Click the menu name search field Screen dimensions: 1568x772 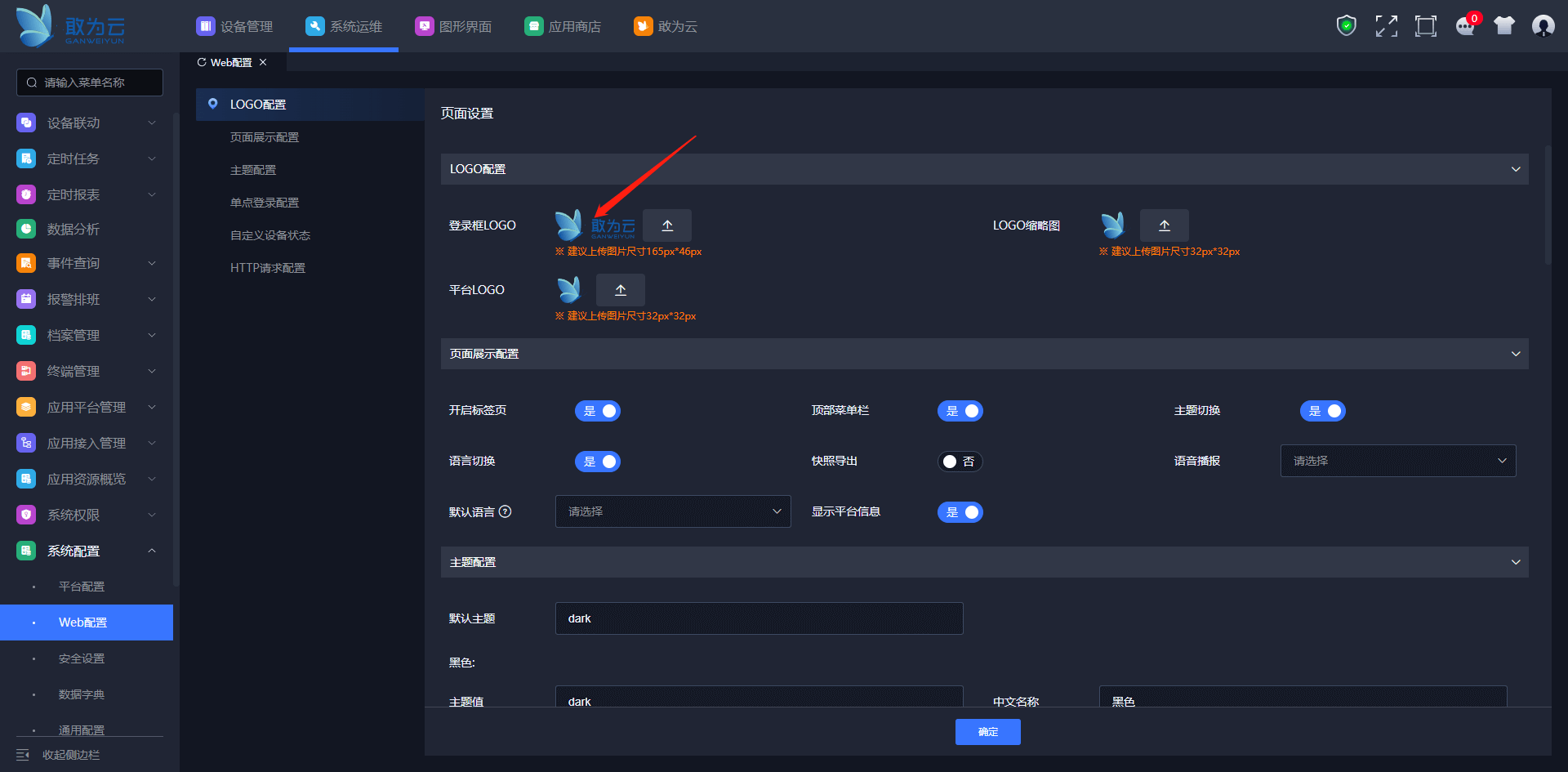(90, 83)
